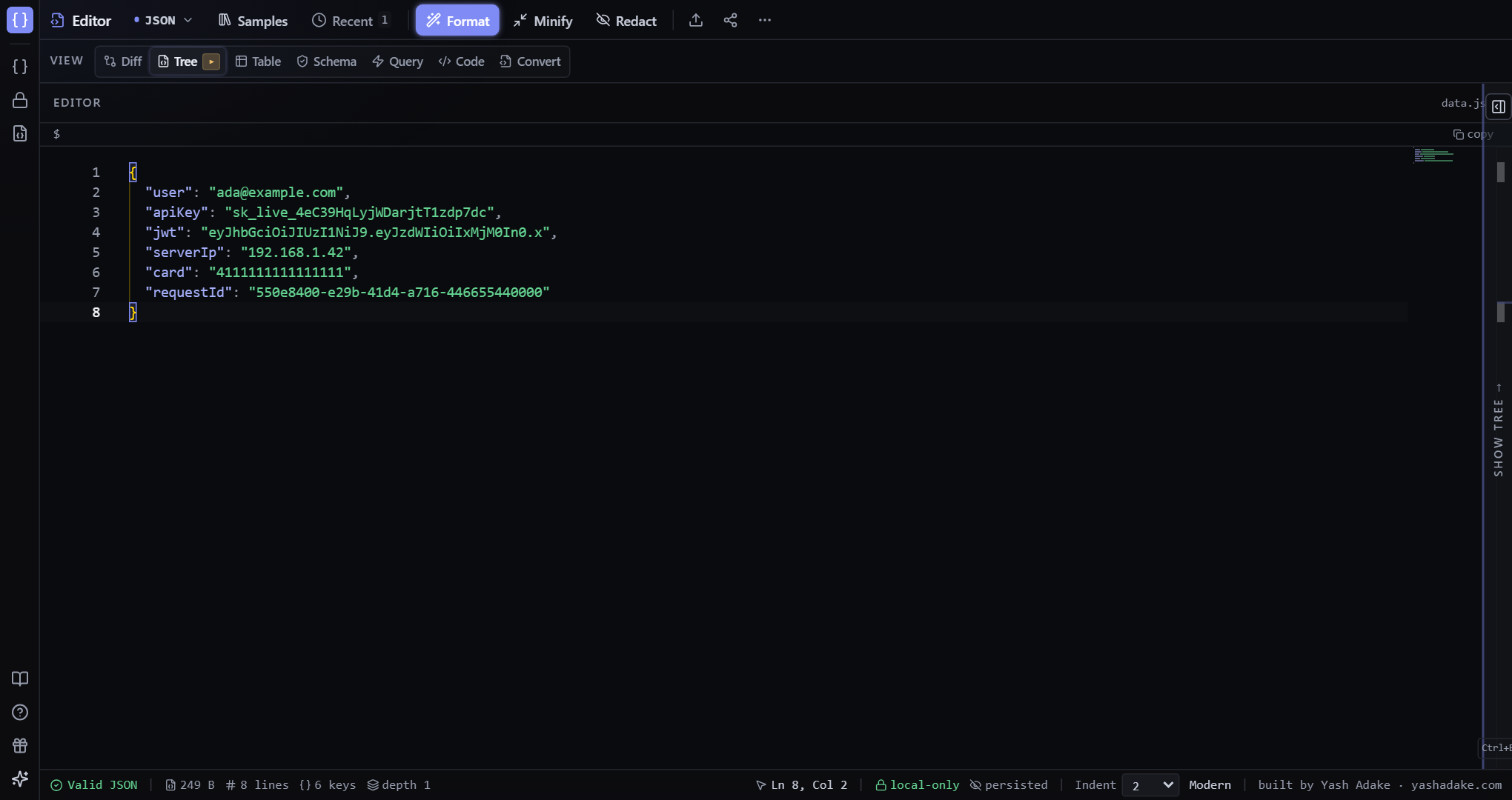Open Recent documents
1512x800 pixels.
351,21
